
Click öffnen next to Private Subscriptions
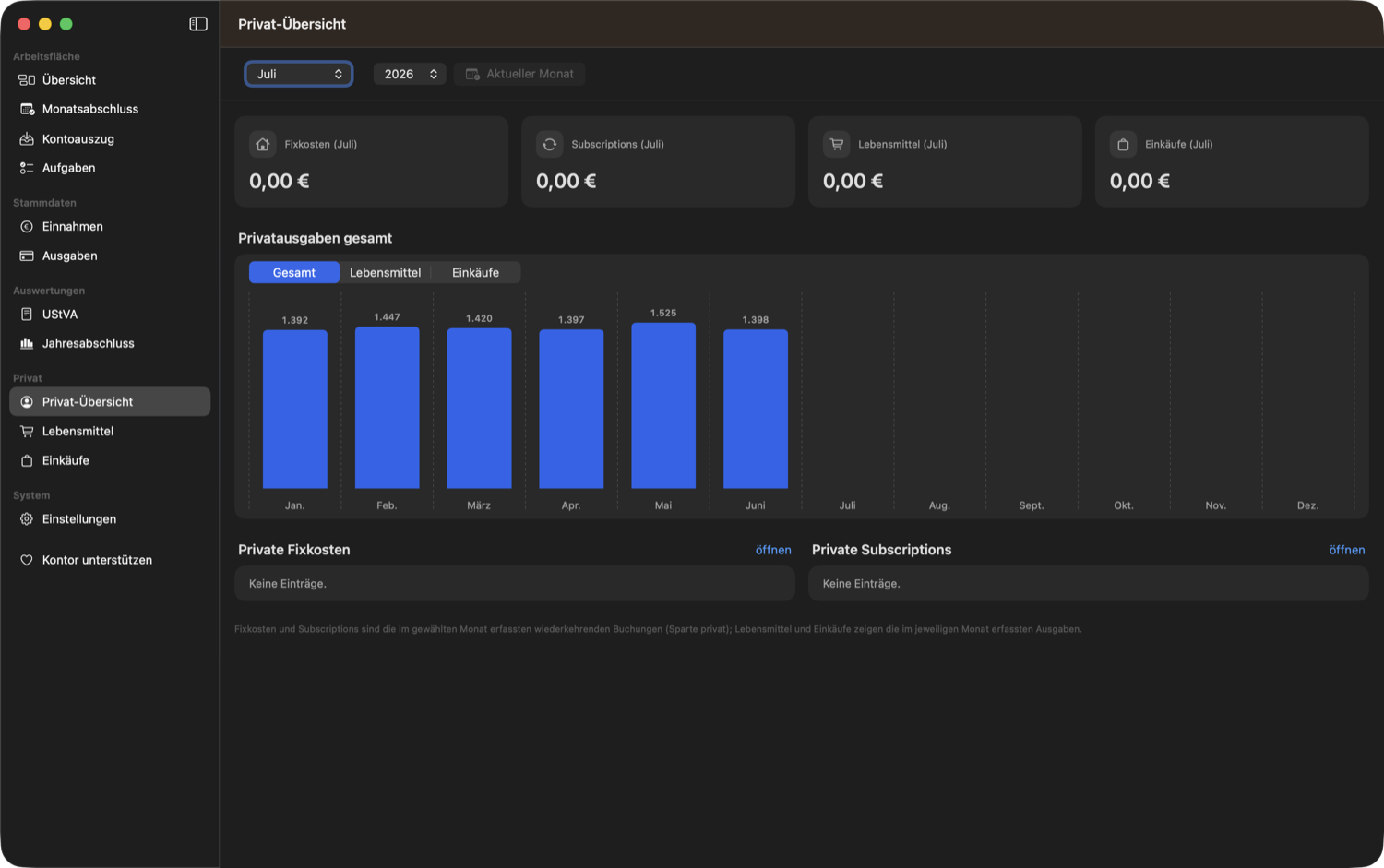tap(1347, 550)
